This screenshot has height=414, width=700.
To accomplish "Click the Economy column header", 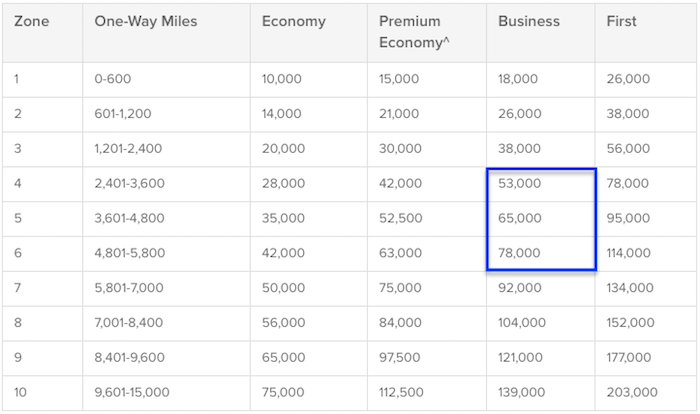I will point(294,21).
